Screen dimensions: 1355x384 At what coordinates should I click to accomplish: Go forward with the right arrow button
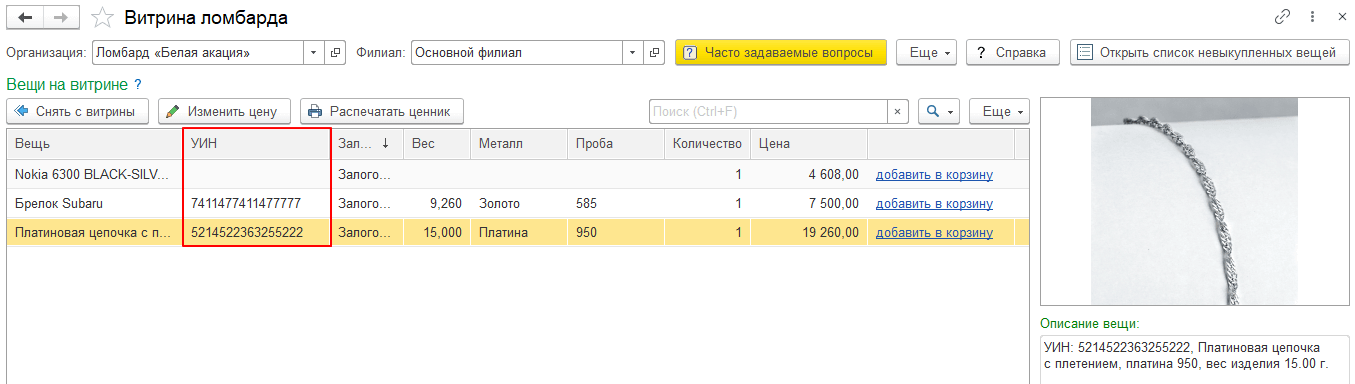coord(62,17)
